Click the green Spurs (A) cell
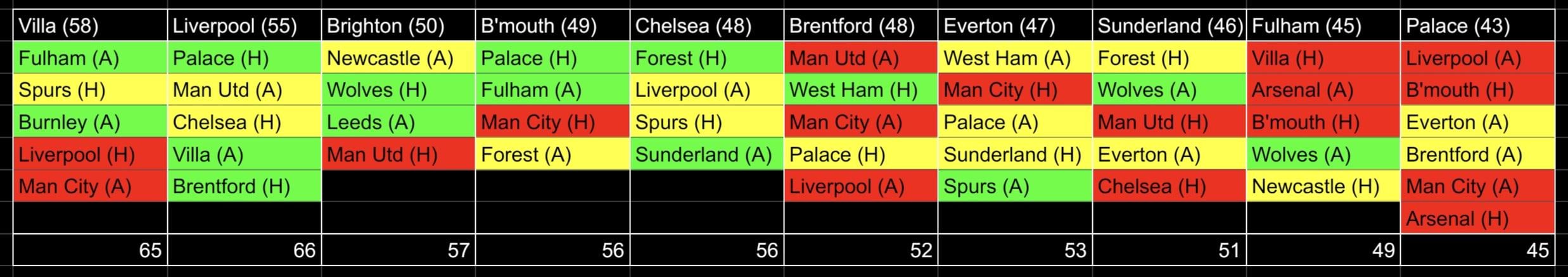1568x277 pixels. tap(1015, 186)
